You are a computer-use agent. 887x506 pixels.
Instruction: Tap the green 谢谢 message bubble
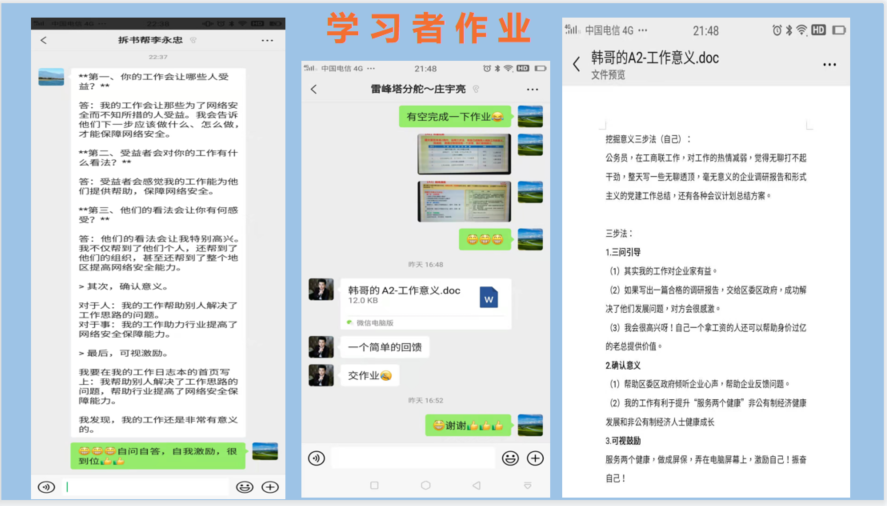tap(468, 425)
